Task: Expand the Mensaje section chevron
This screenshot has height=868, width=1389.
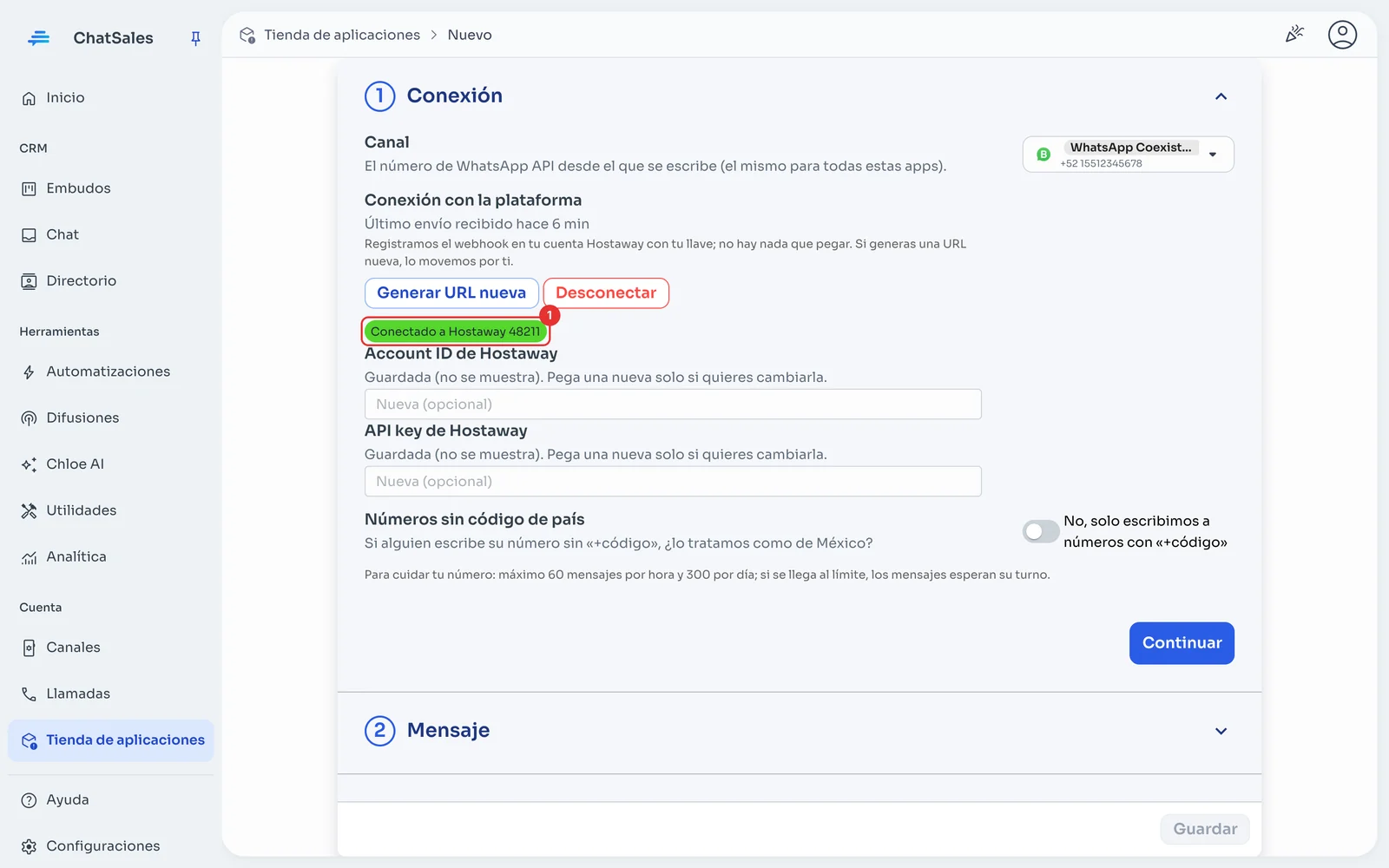Action: click(1221, 731)
